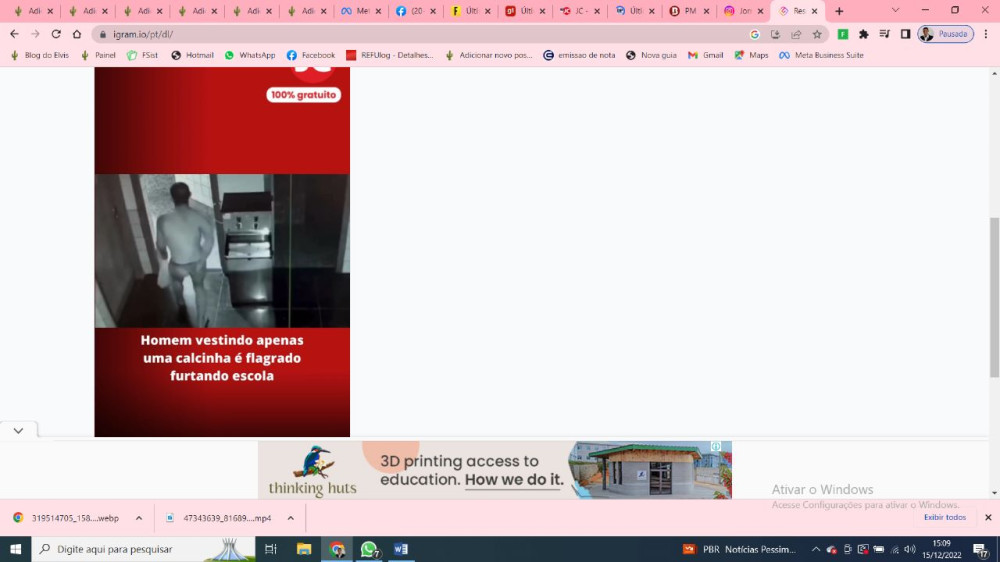
Task: Click the Chrome taskbar icon
Action: tap(337, 549)
